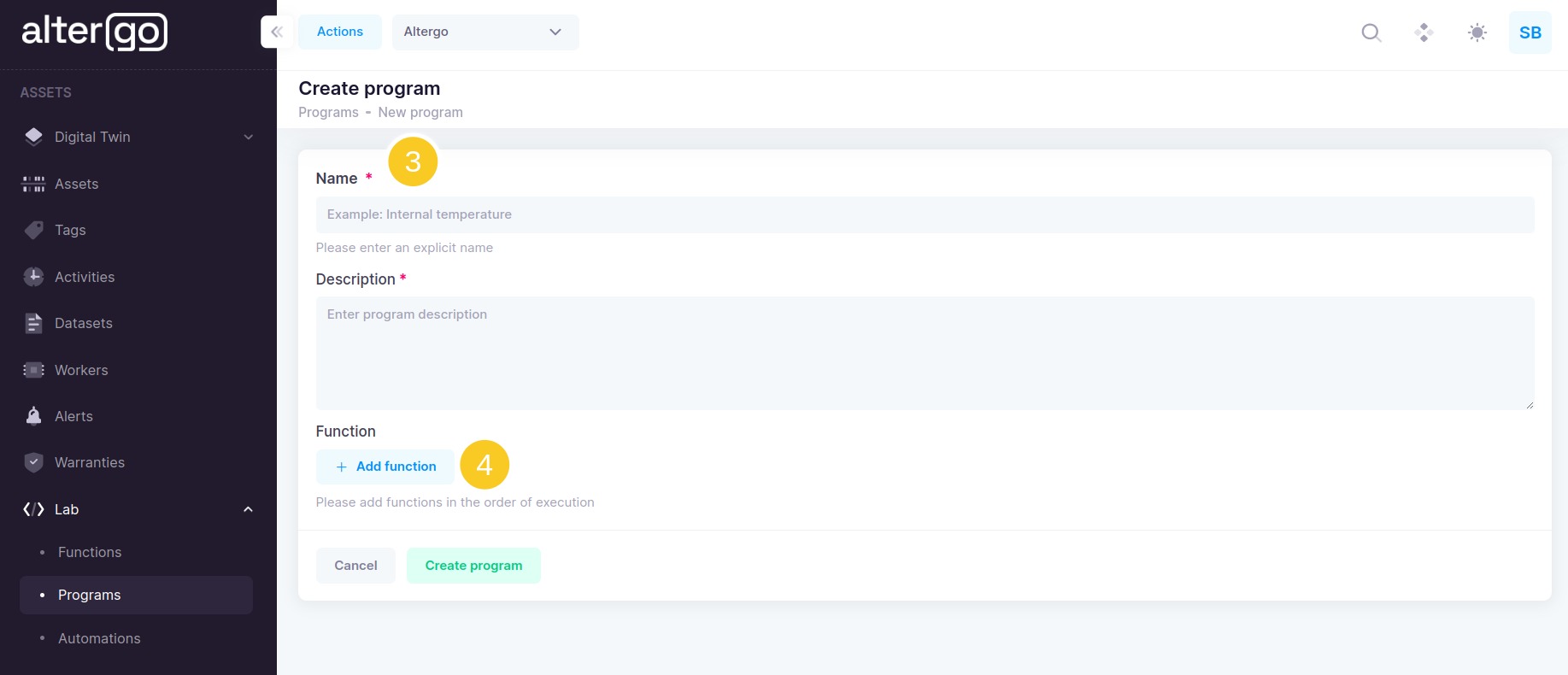Collapse the Lab section chevron
The width and height of the screenshot is (1568, 675).
tap(248, 509)
